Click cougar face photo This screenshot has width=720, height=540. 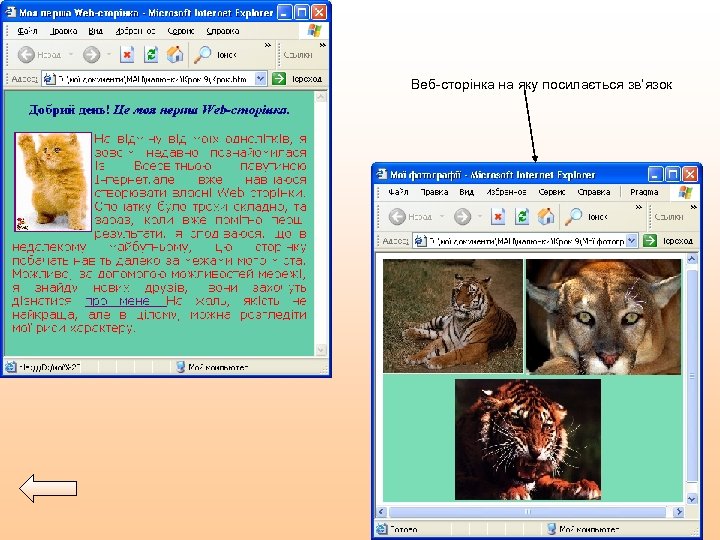603,316
